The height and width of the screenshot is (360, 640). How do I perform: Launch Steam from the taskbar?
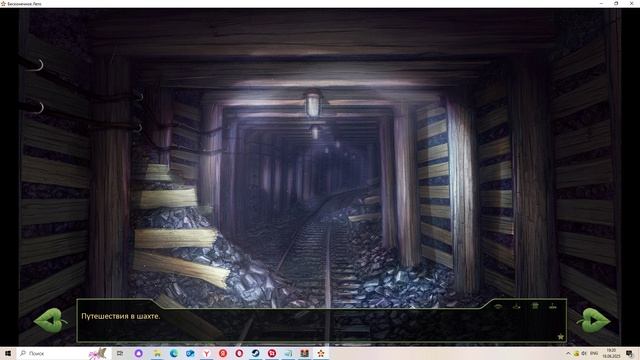point(256,353)
